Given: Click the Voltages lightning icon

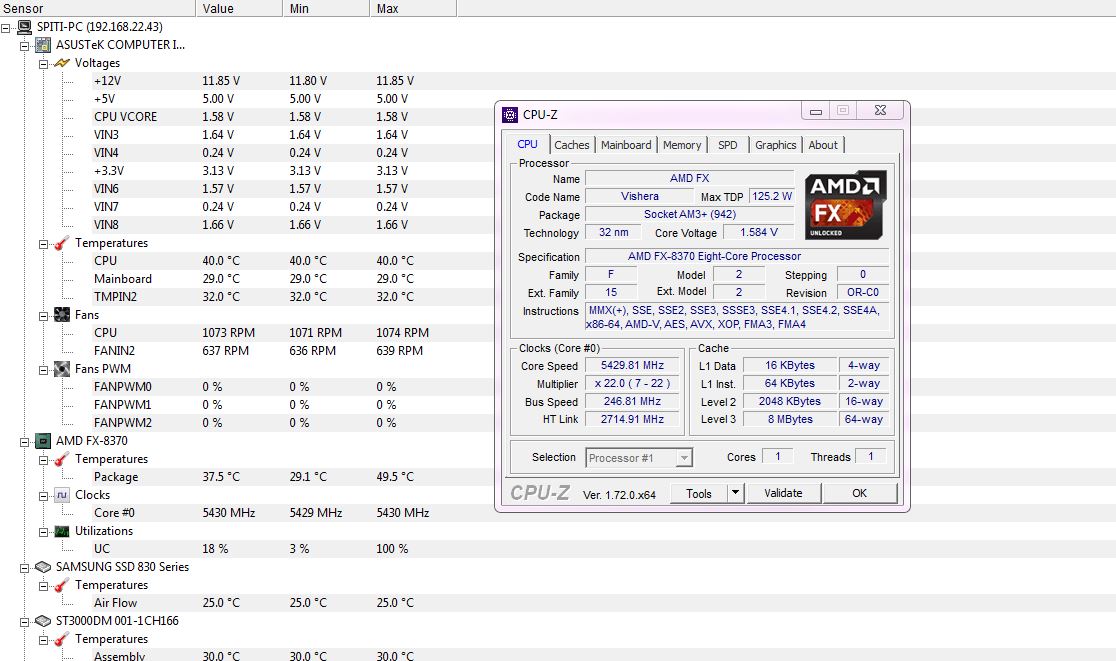Looking at the screenshot, I should [x=62, y=63].
